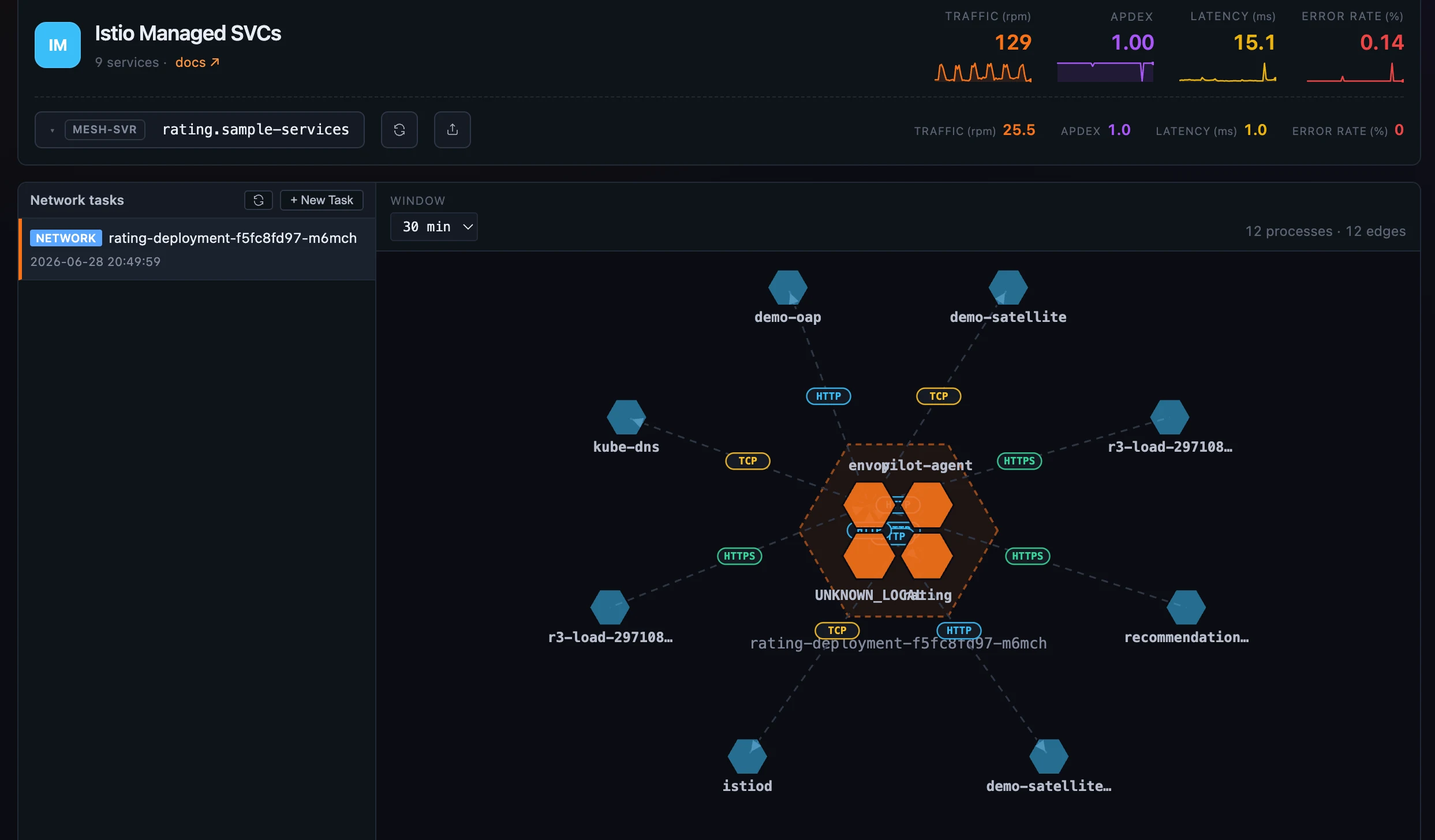1435x840 pixels.
Task: Click the 129 traffic value
Action: 1013,43
